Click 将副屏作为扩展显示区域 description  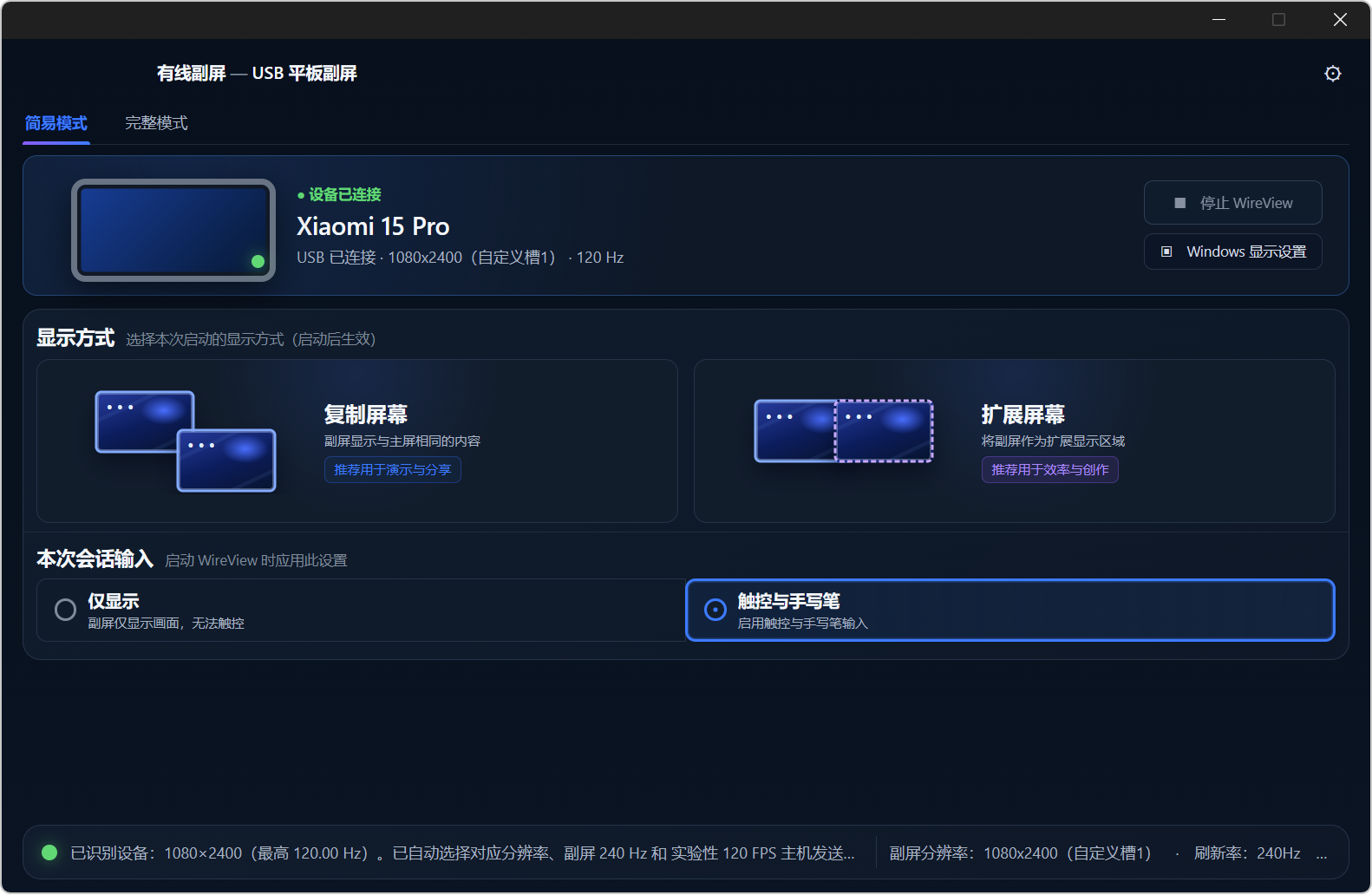(1053, 441)
